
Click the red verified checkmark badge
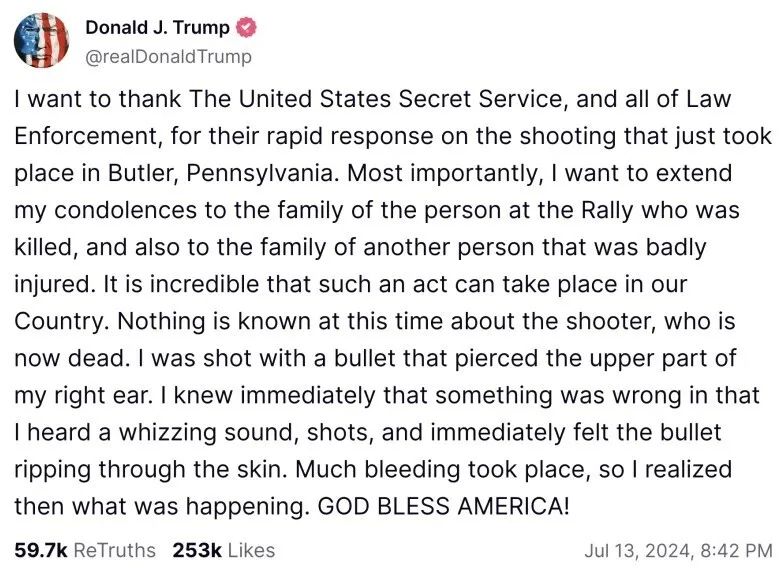pyautogui.click(x=246, y=27)
